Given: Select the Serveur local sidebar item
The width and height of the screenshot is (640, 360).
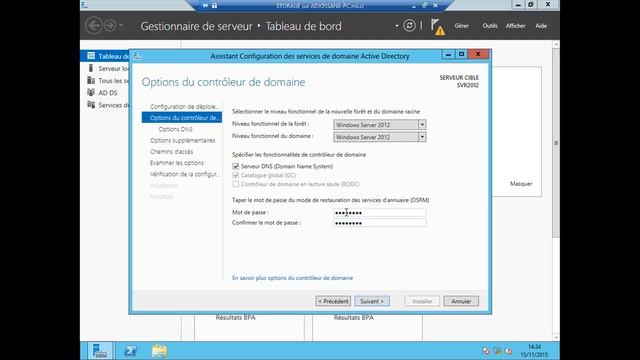Looking at the screenshot, I should [x=108, y=68].
